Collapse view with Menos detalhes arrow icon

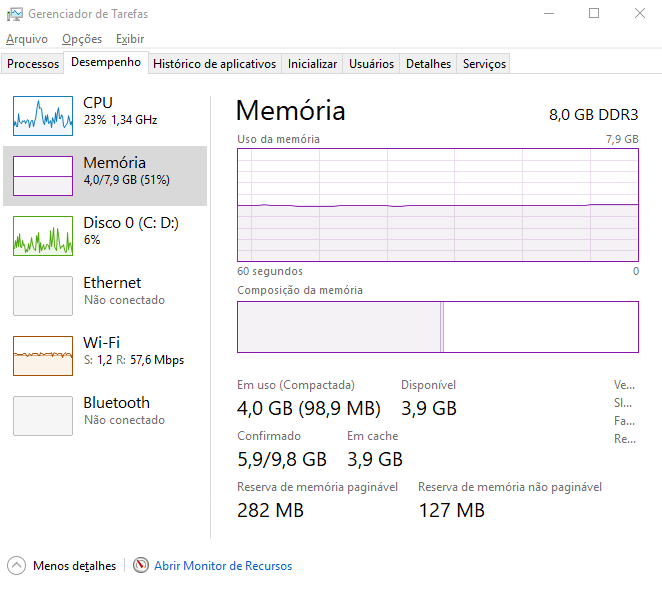tap(16, 565)
